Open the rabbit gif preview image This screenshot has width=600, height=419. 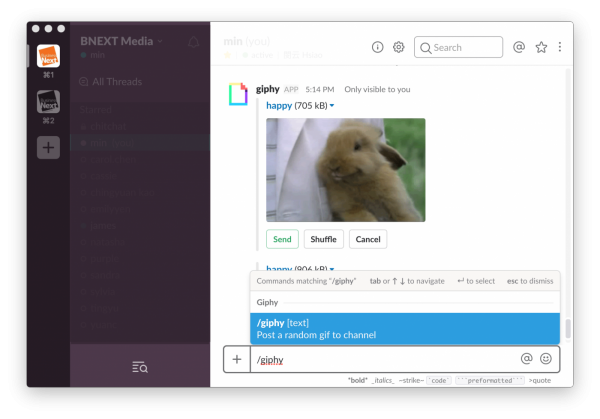tap(346, 170)
